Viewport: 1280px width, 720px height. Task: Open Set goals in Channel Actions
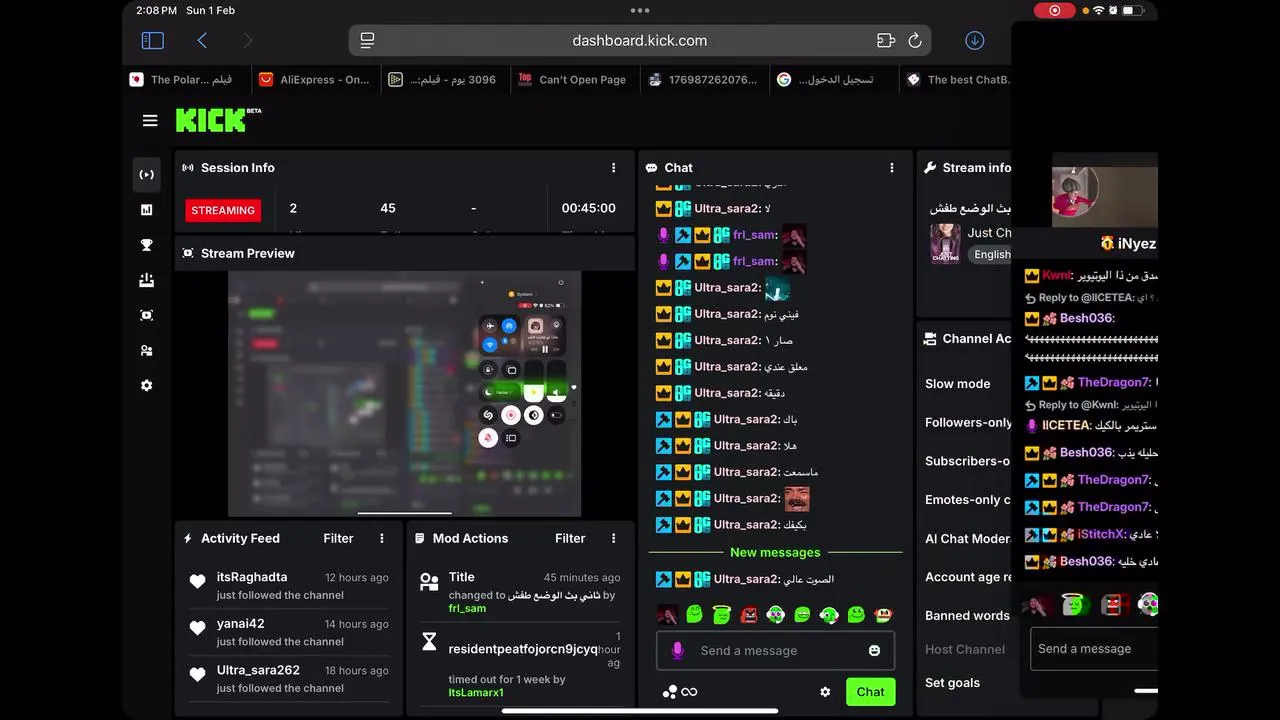point(952,683)
